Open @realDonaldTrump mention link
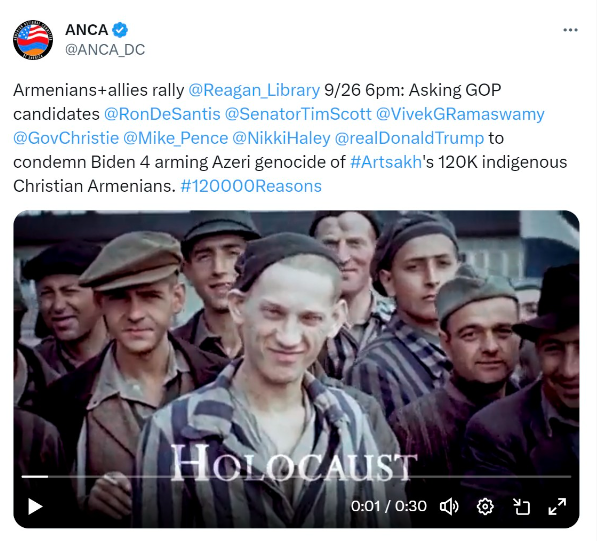 point(409,138)
